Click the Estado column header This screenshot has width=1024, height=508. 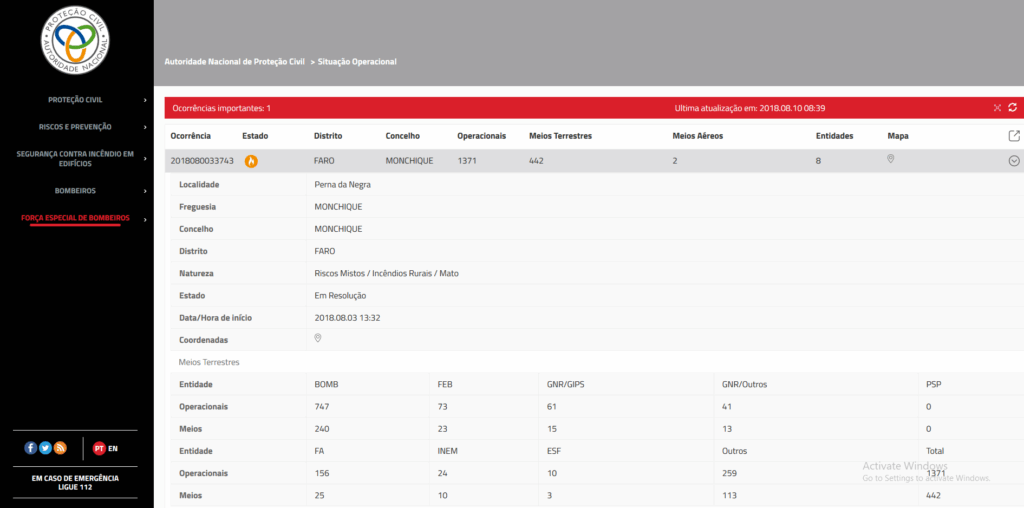click(255, 136)
